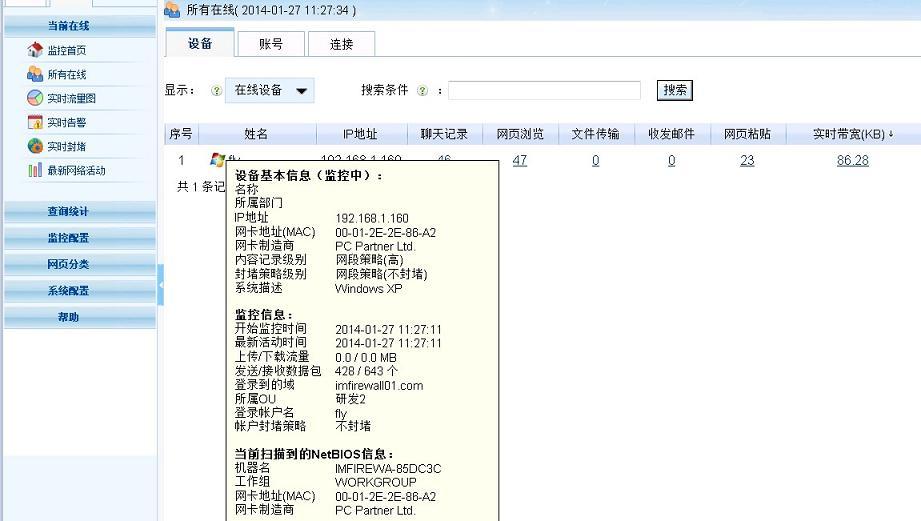Click inside the search condition text field
The image size is (921, 521).
pos(544,90)
